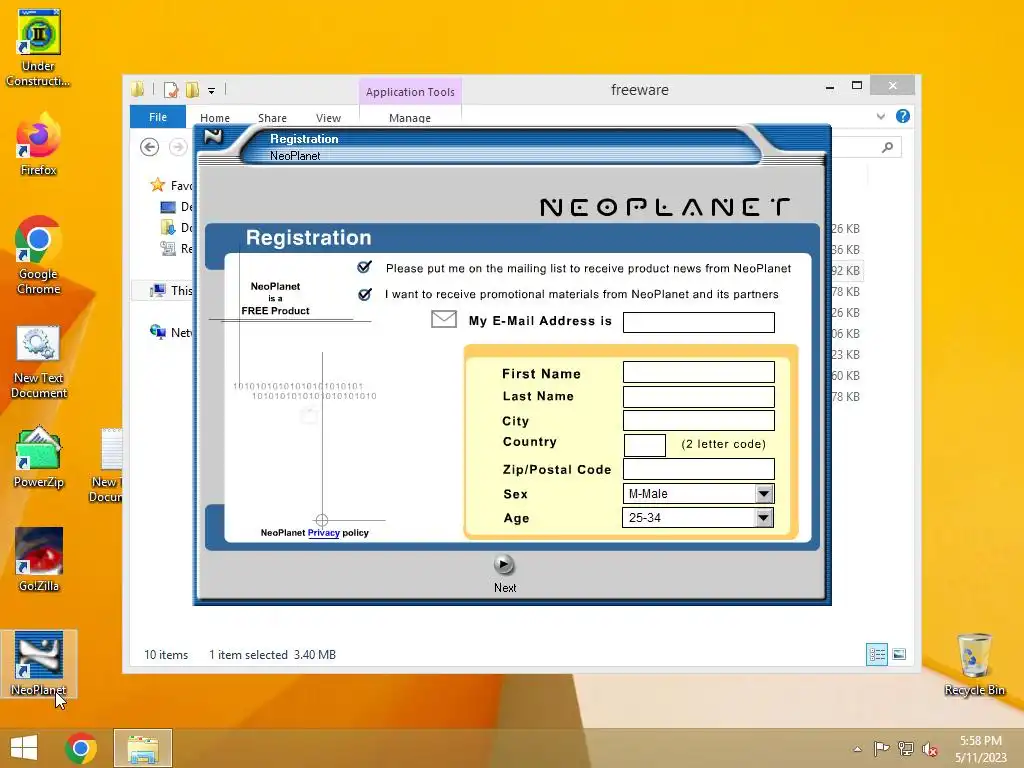This screenshot has width=1024, height=768.
Task: Minimize the freeware Explorer window
Action: pyautogui.click(x=830, y=87)
